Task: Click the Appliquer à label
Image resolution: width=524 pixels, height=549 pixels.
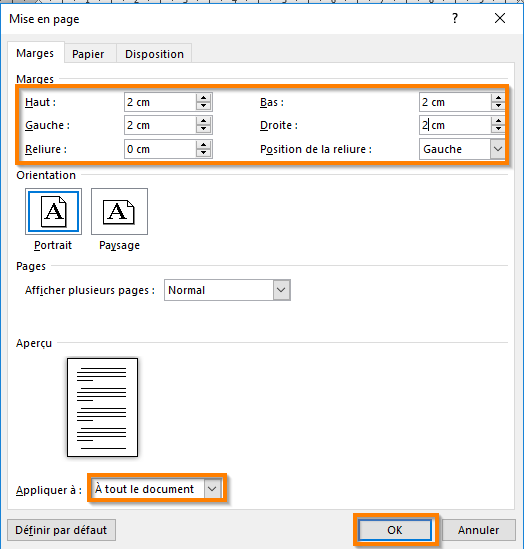Action: [x=49, y=490]
